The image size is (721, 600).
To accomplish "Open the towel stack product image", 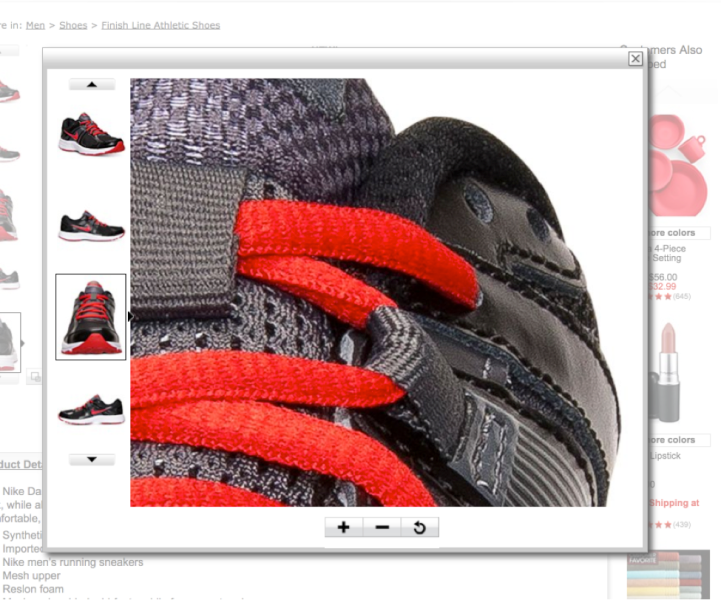I will (669, 575).
